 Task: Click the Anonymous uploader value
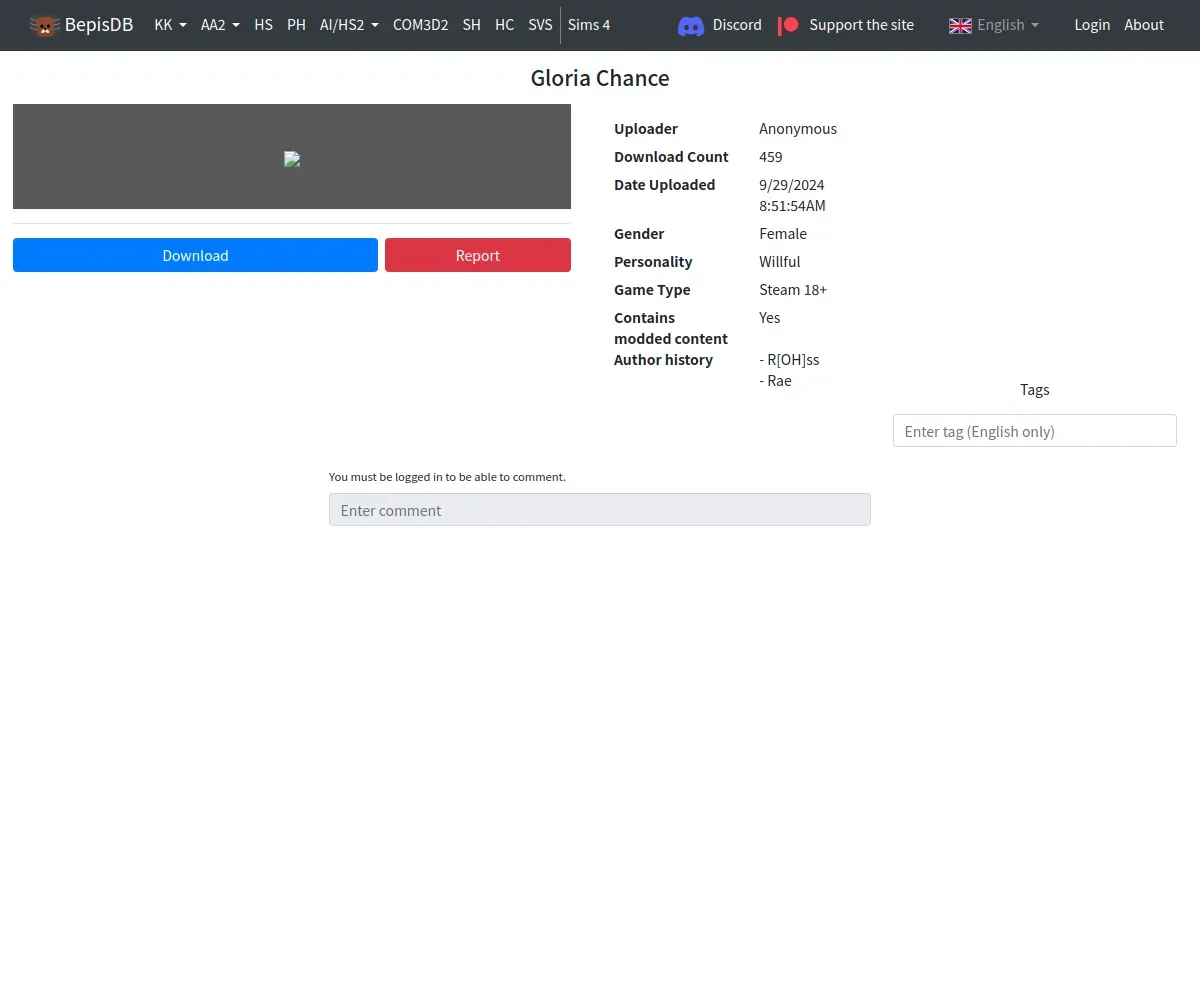[798, 129]
